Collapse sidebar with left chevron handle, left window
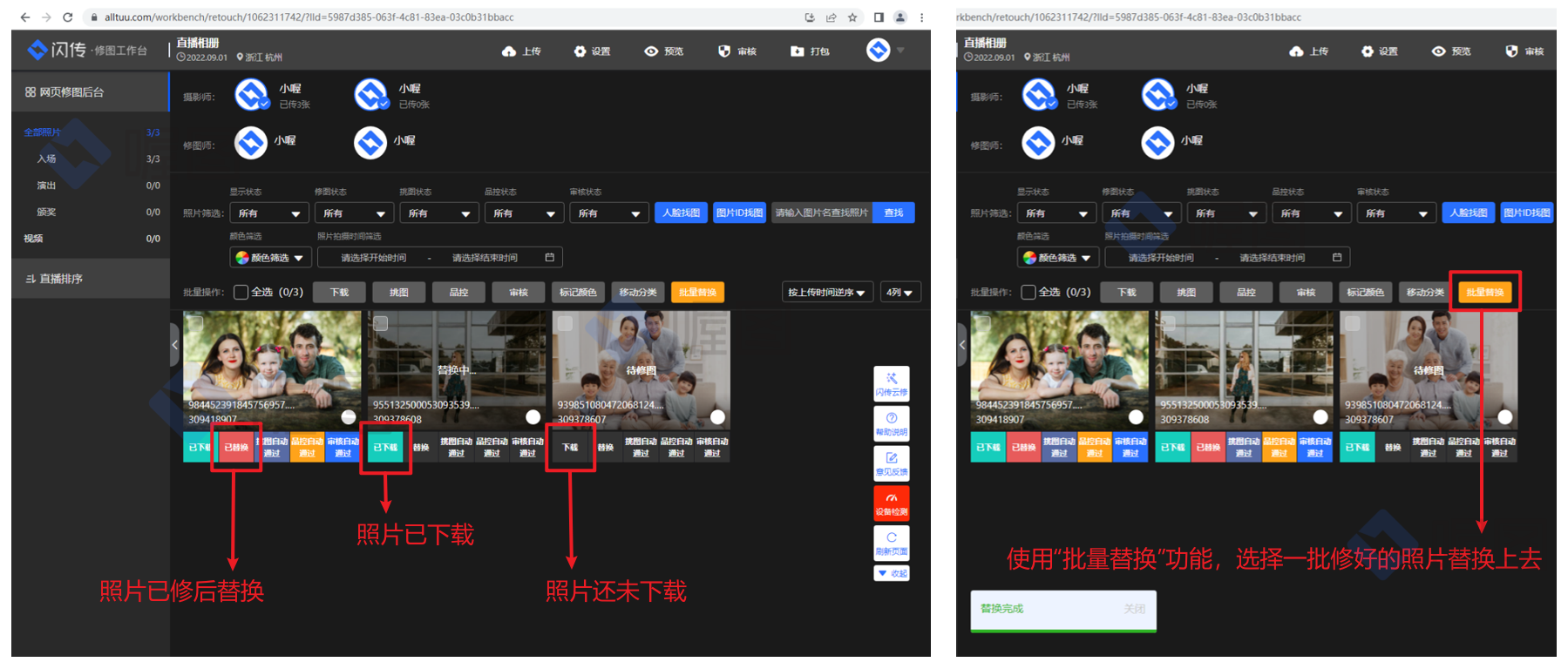This screenshot has width=1568, height=662. tap(174, 345)
